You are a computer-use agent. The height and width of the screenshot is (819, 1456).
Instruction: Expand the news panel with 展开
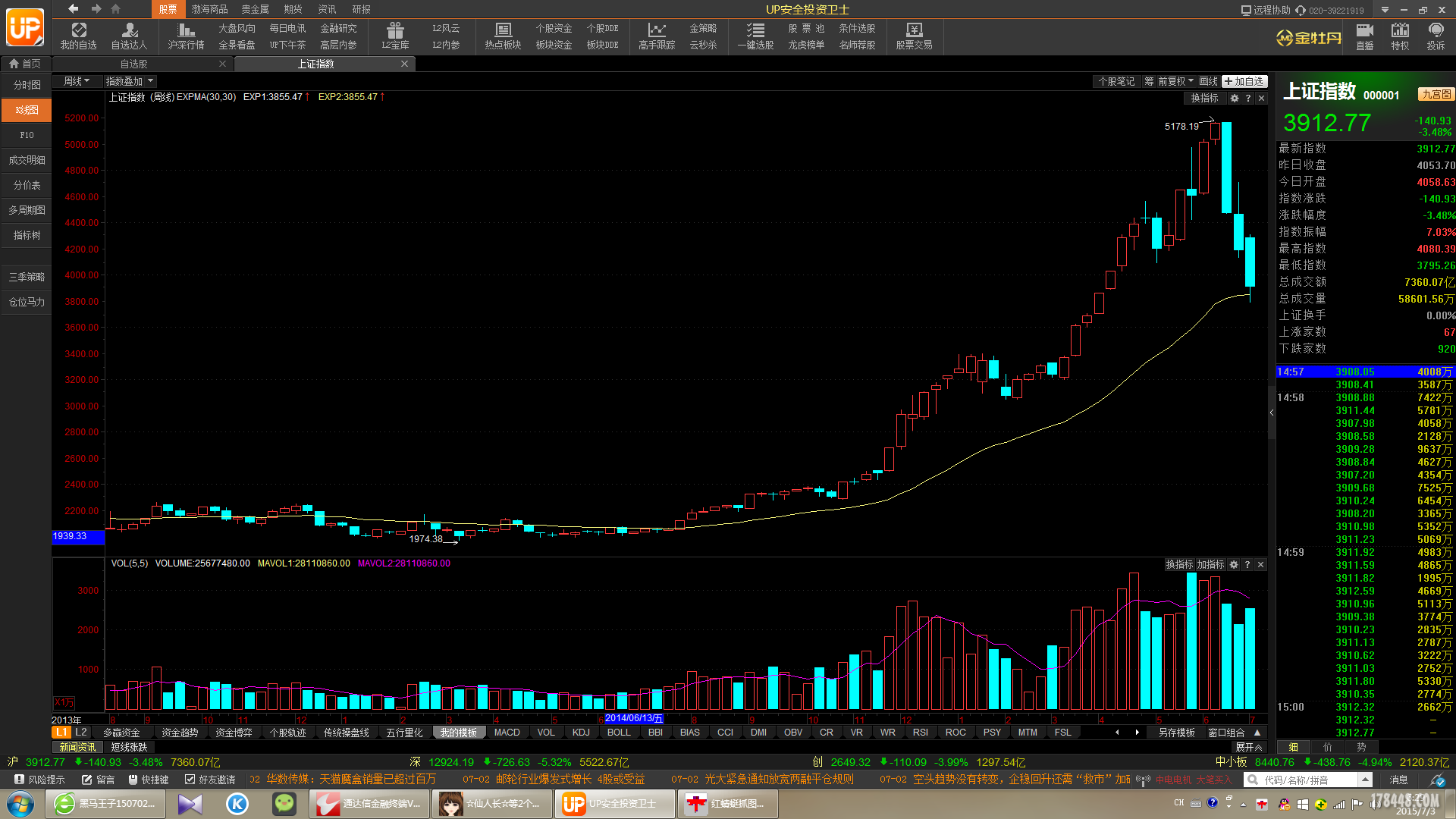click(x=1248, y=747)
